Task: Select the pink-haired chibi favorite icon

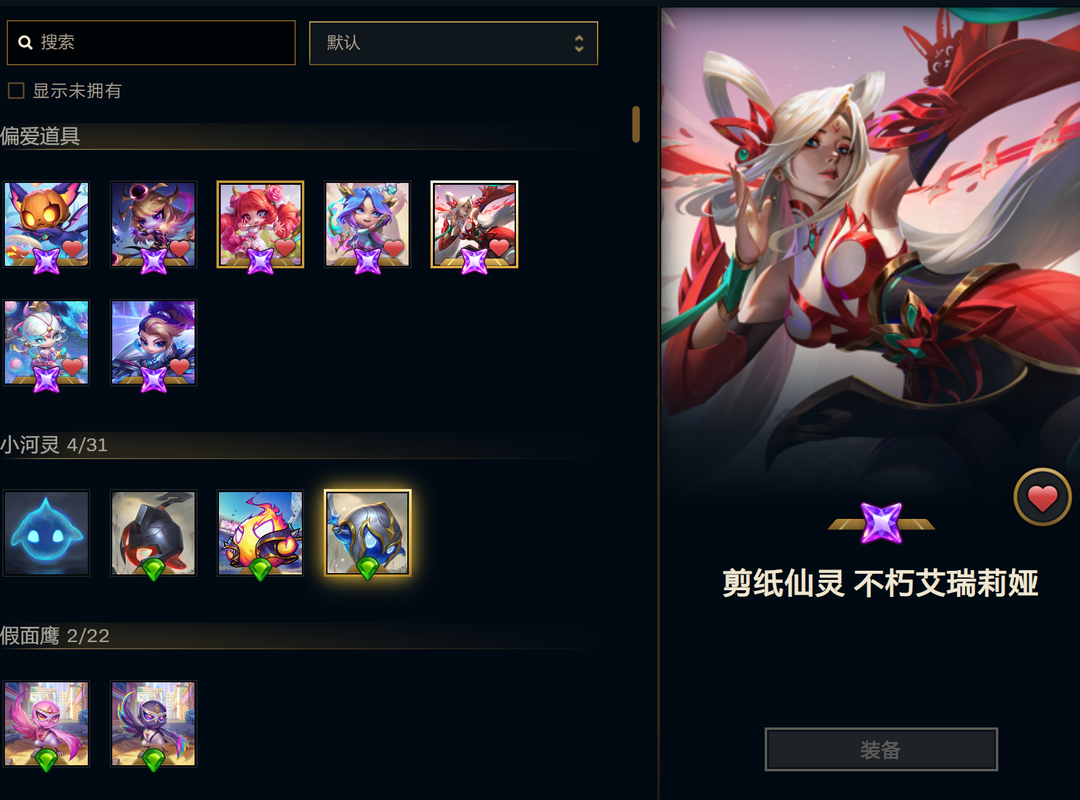Action: click(260, 225)
